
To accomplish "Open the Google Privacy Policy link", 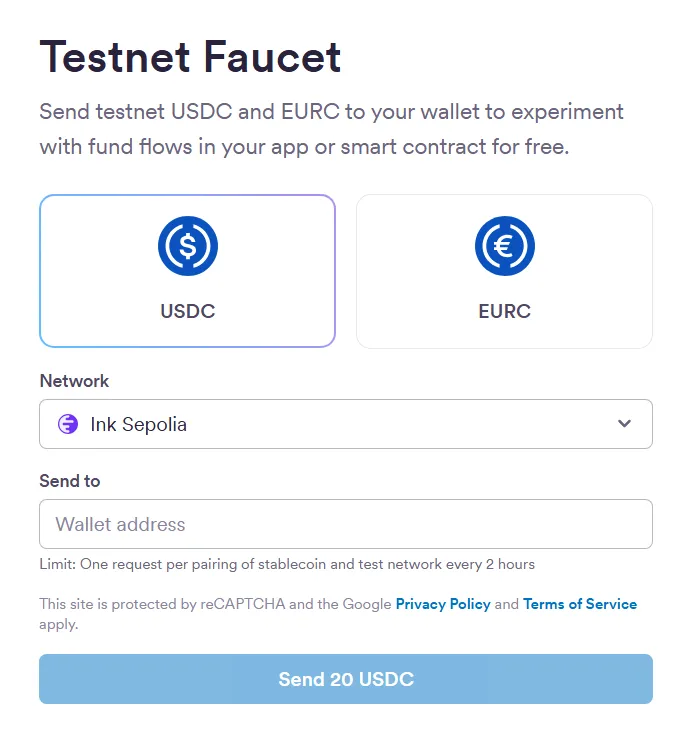I will point(443,604).
